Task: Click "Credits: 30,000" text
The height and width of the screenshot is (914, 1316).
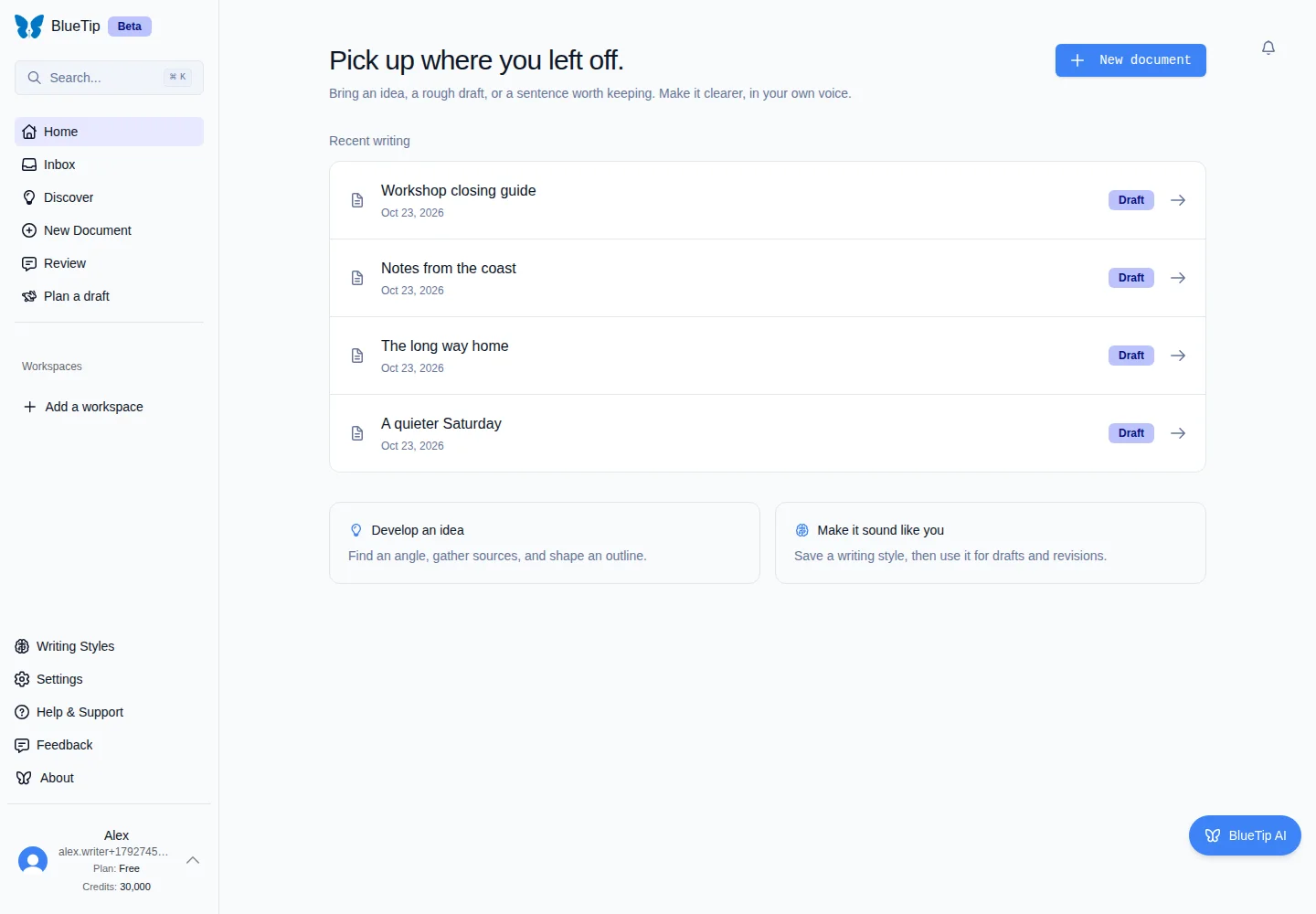Action: coord(116,887)
